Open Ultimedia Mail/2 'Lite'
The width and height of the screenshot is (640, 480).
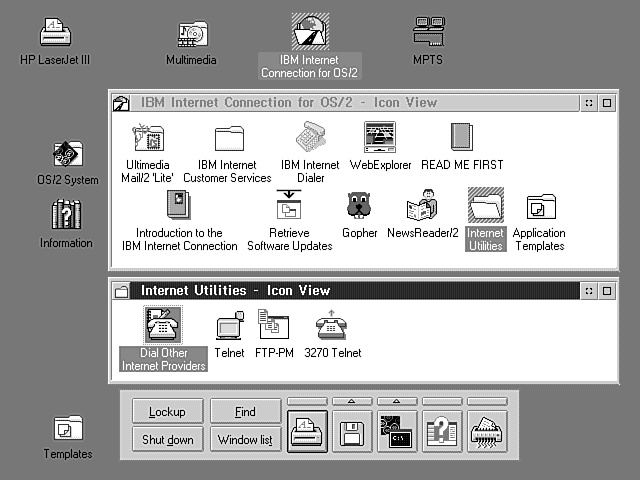tap(149, 139)
